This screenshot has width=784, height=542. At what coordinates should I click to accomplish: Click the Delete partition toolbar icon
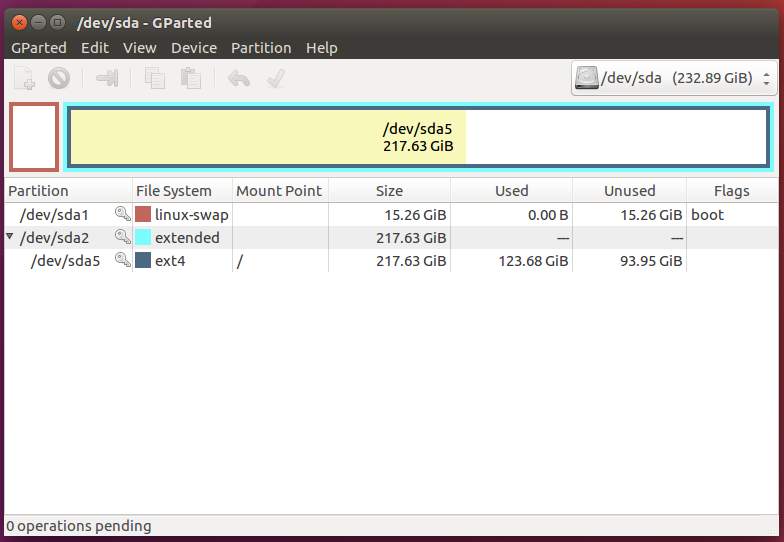pyautogui.click(x=59, y=78)
